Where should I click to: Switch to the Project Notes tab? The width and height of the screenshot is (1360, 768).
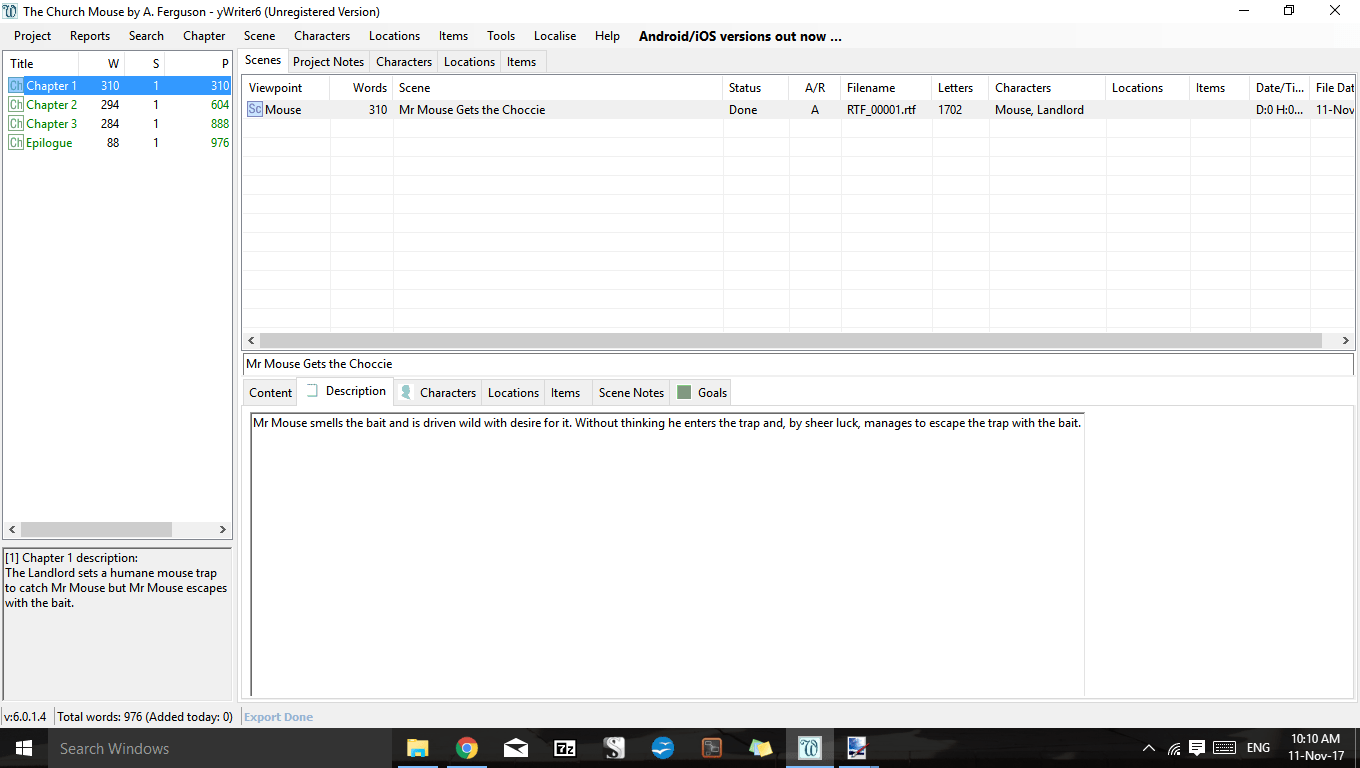click(x=328, y=62)
